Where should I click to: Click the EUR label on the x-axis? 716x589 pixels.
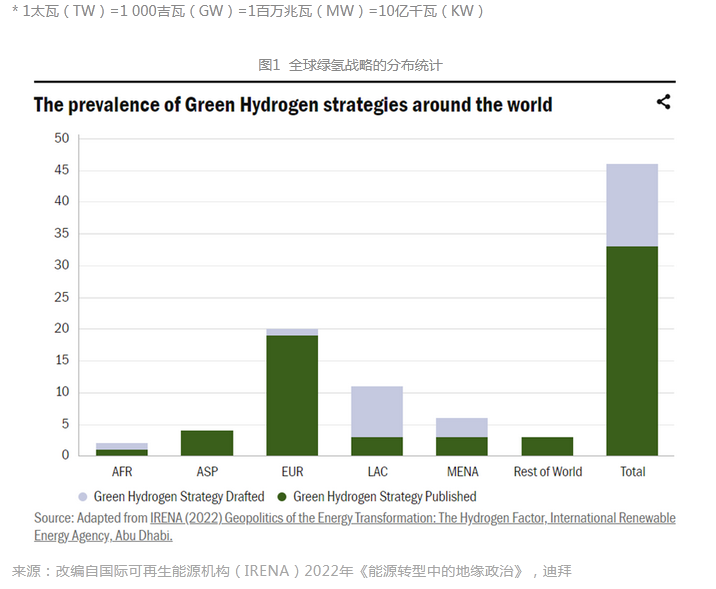[292, 471]
